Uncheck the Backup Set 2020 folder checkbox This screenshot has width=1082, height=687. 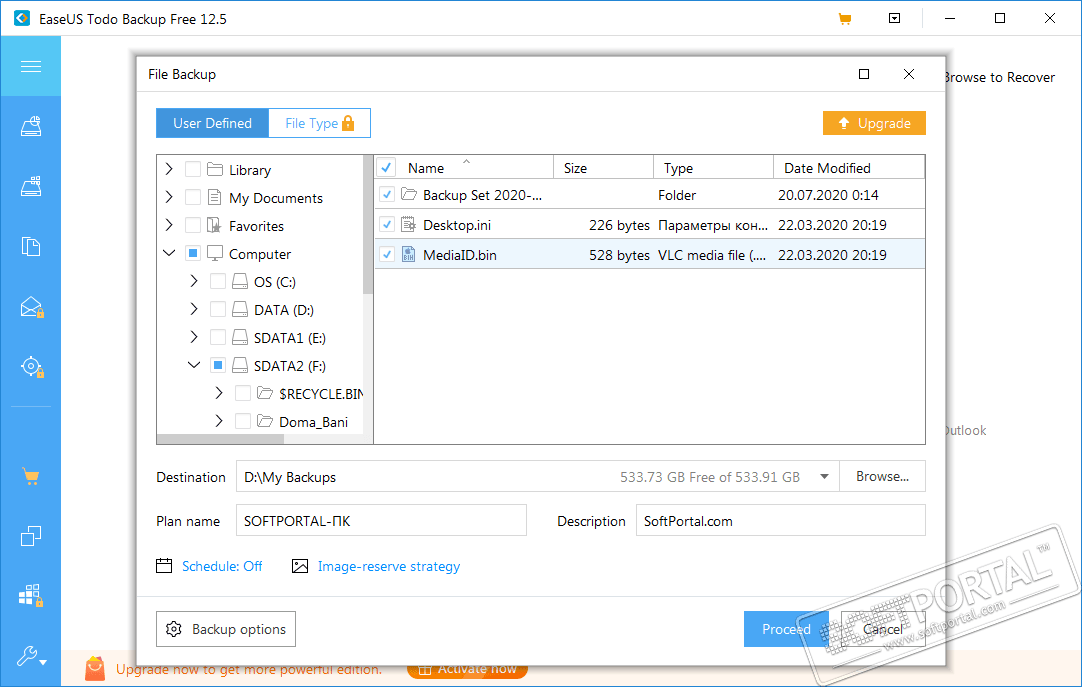pos(387,195)
